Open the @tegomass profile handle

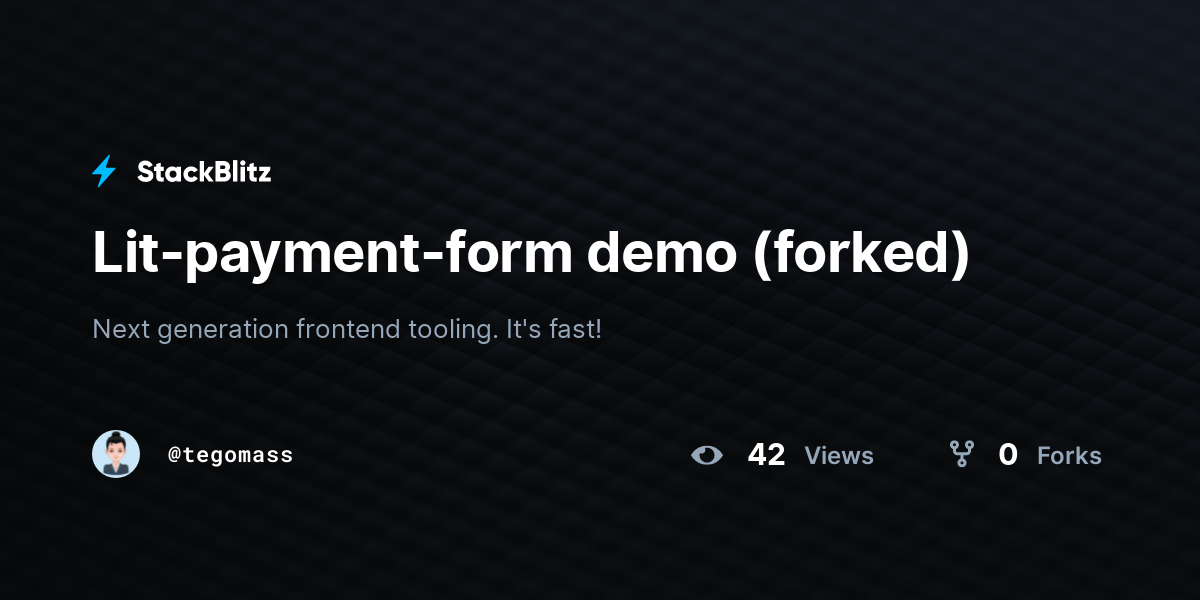click(x=230, y=455)
